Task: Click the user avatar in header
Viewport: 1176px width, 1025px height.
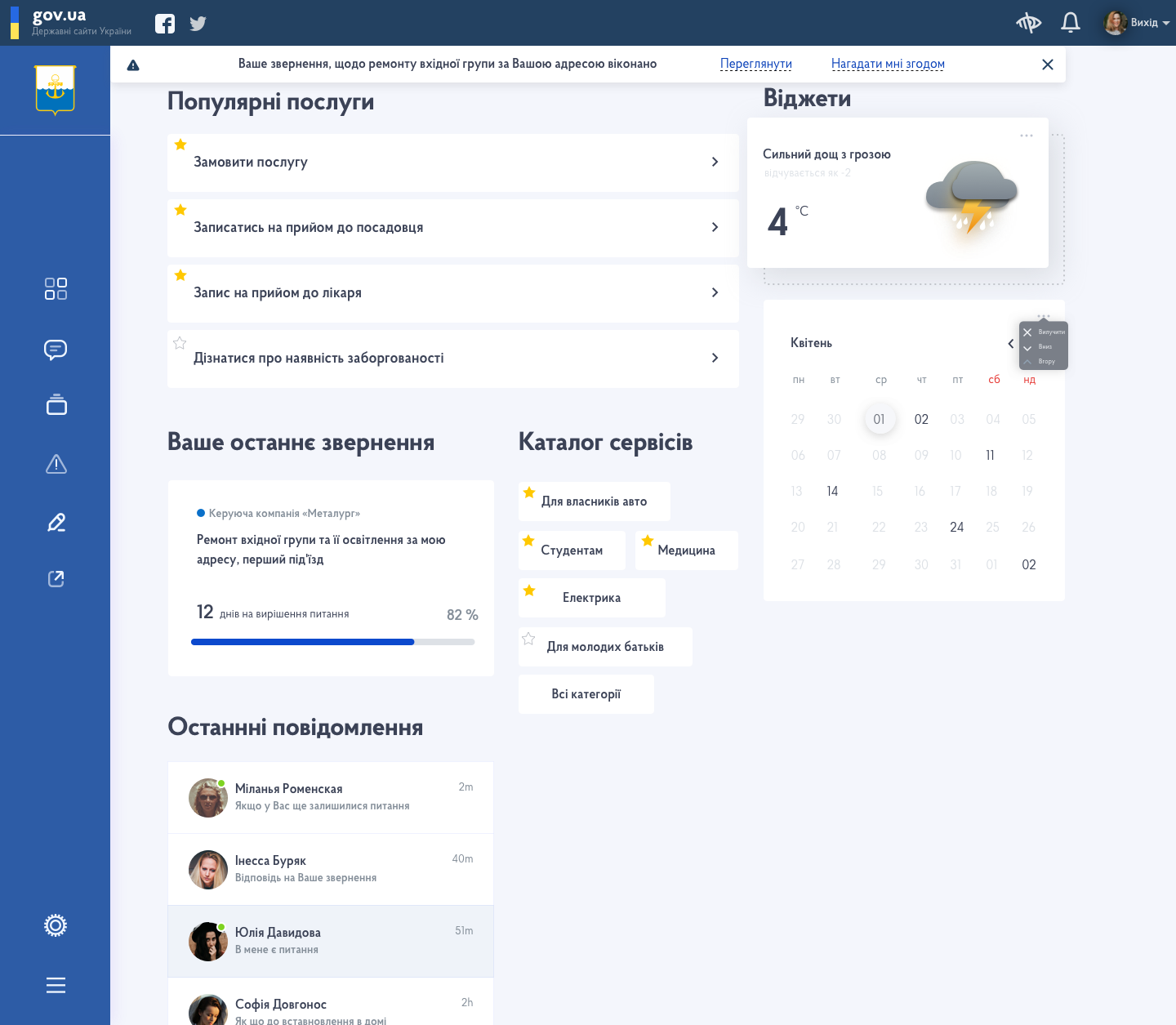Action: tap(1116, 23)
